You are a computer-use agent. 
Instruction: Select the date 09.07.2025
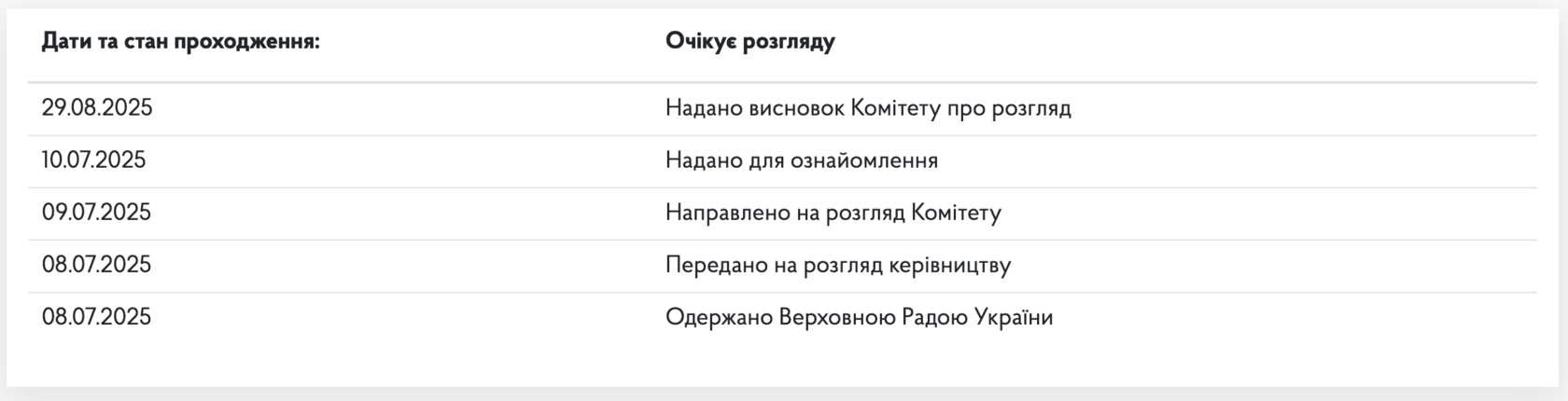pyautogui.click(x=96, y=213)
